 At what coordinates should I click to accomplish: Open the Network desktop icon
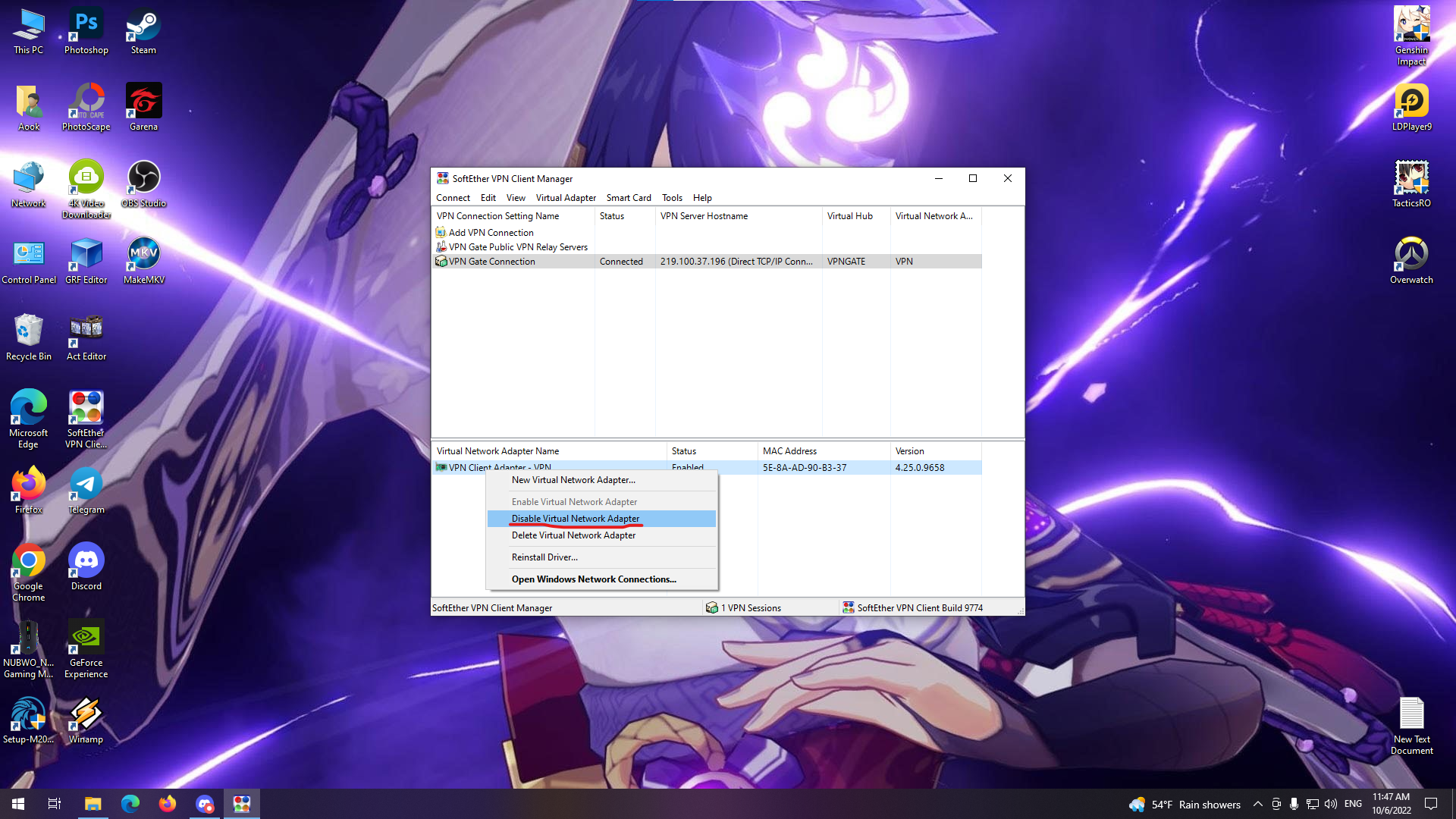click(x=29, y=184)
